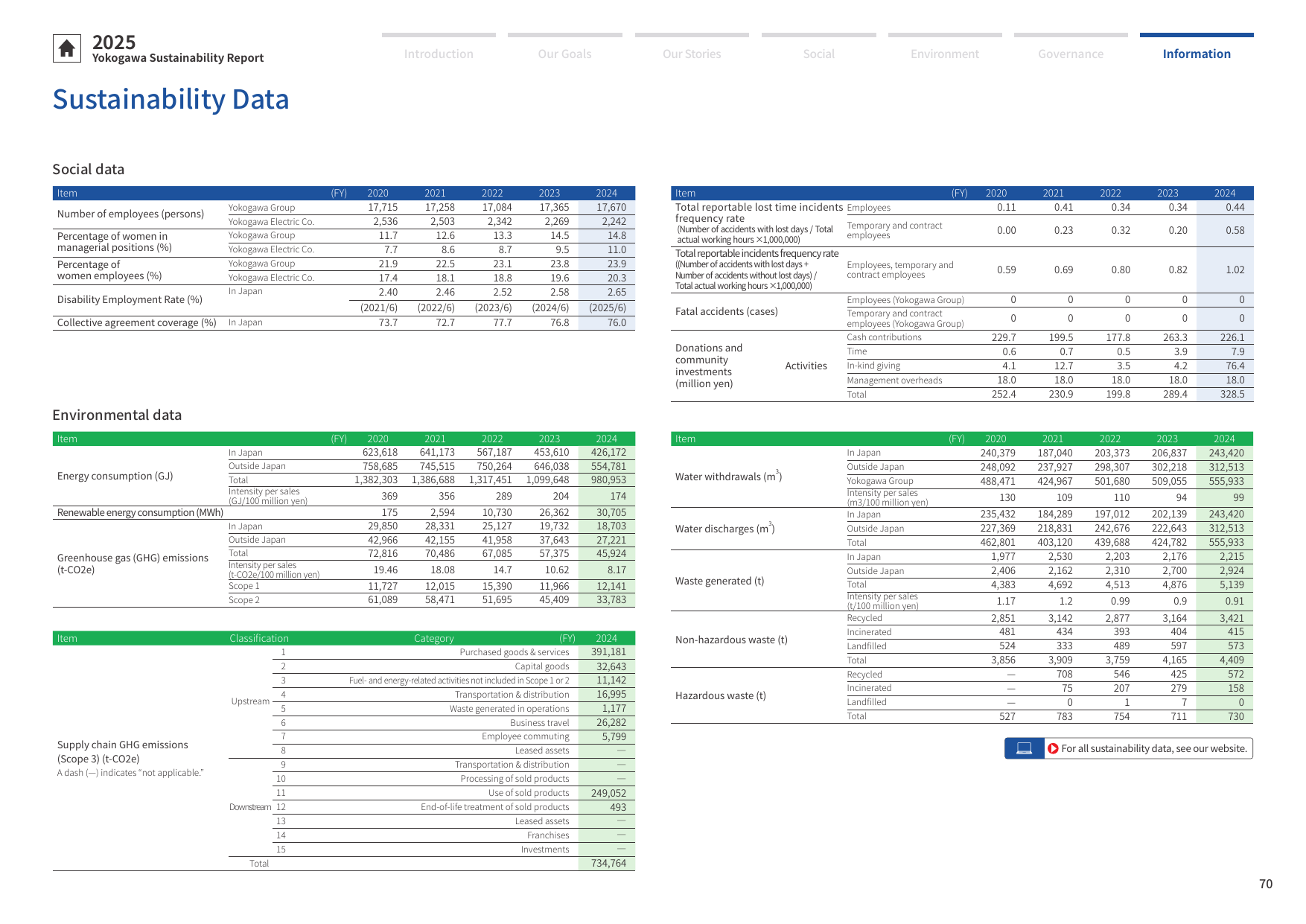Click 'Hazardous waste (t)' row label

point(720,695)
